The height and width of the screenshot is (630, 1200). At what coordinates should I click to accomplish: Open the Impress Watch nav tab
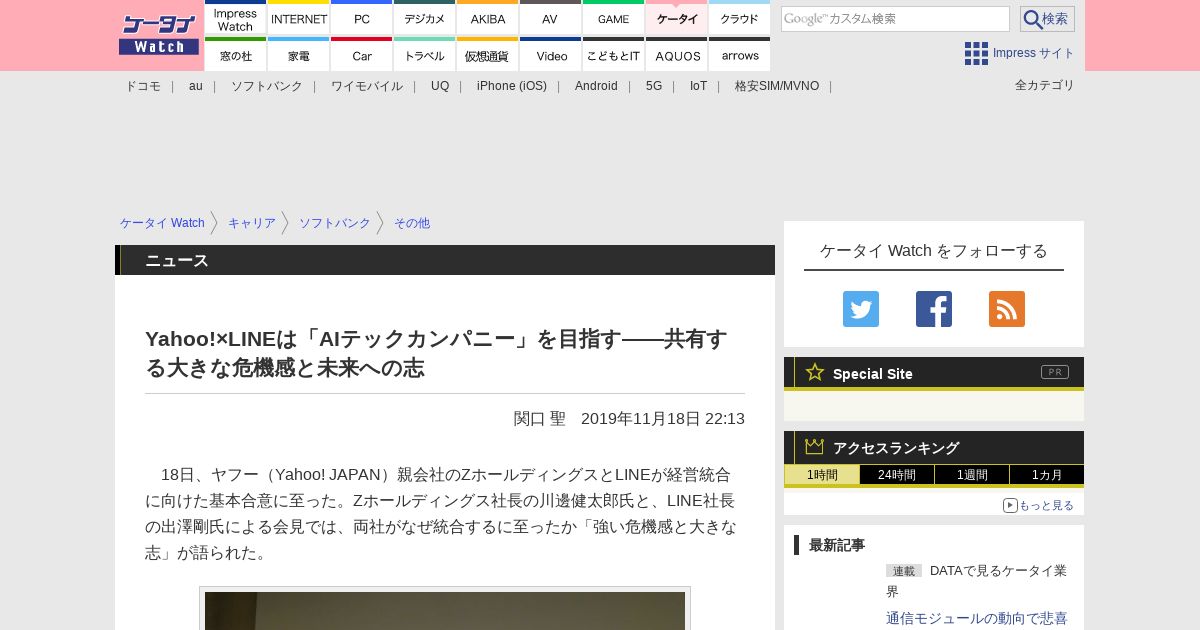pos(235,18)
